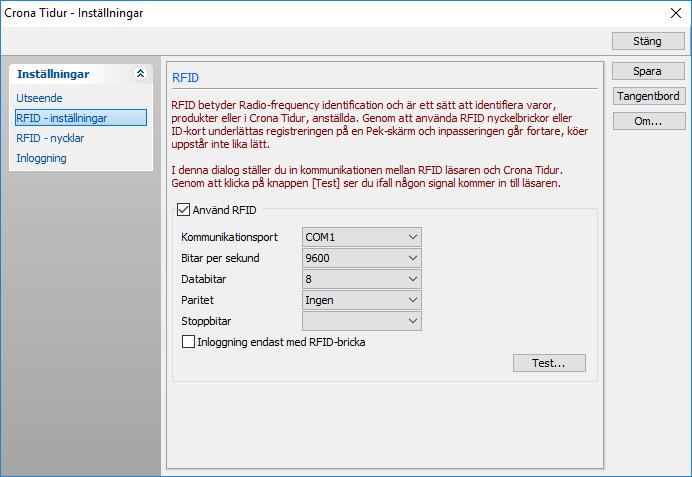
Task: Open the Utseende settings page
Action: click(39, 98)
